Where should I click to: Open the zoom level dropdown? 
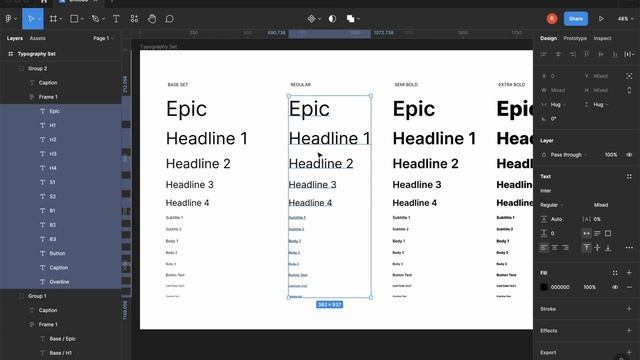click(x=626, y=19)
